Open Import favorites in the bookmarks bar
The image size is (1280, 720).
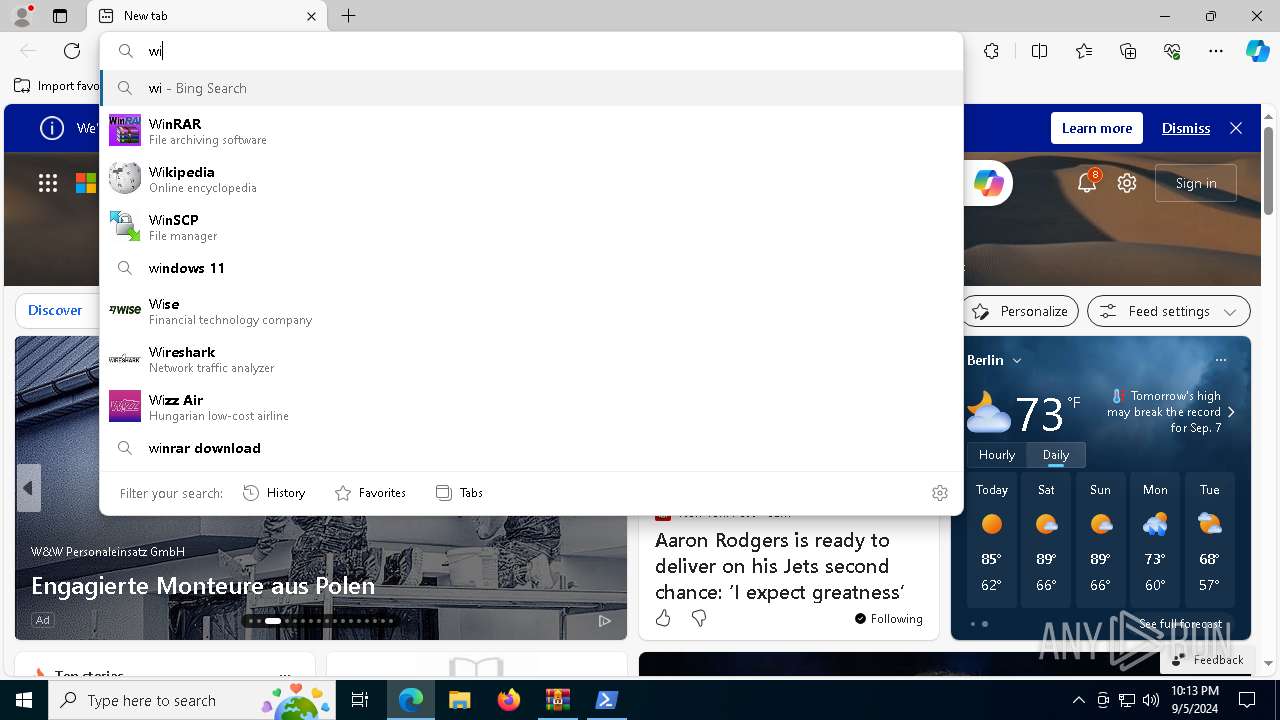[x=57, y=86]
